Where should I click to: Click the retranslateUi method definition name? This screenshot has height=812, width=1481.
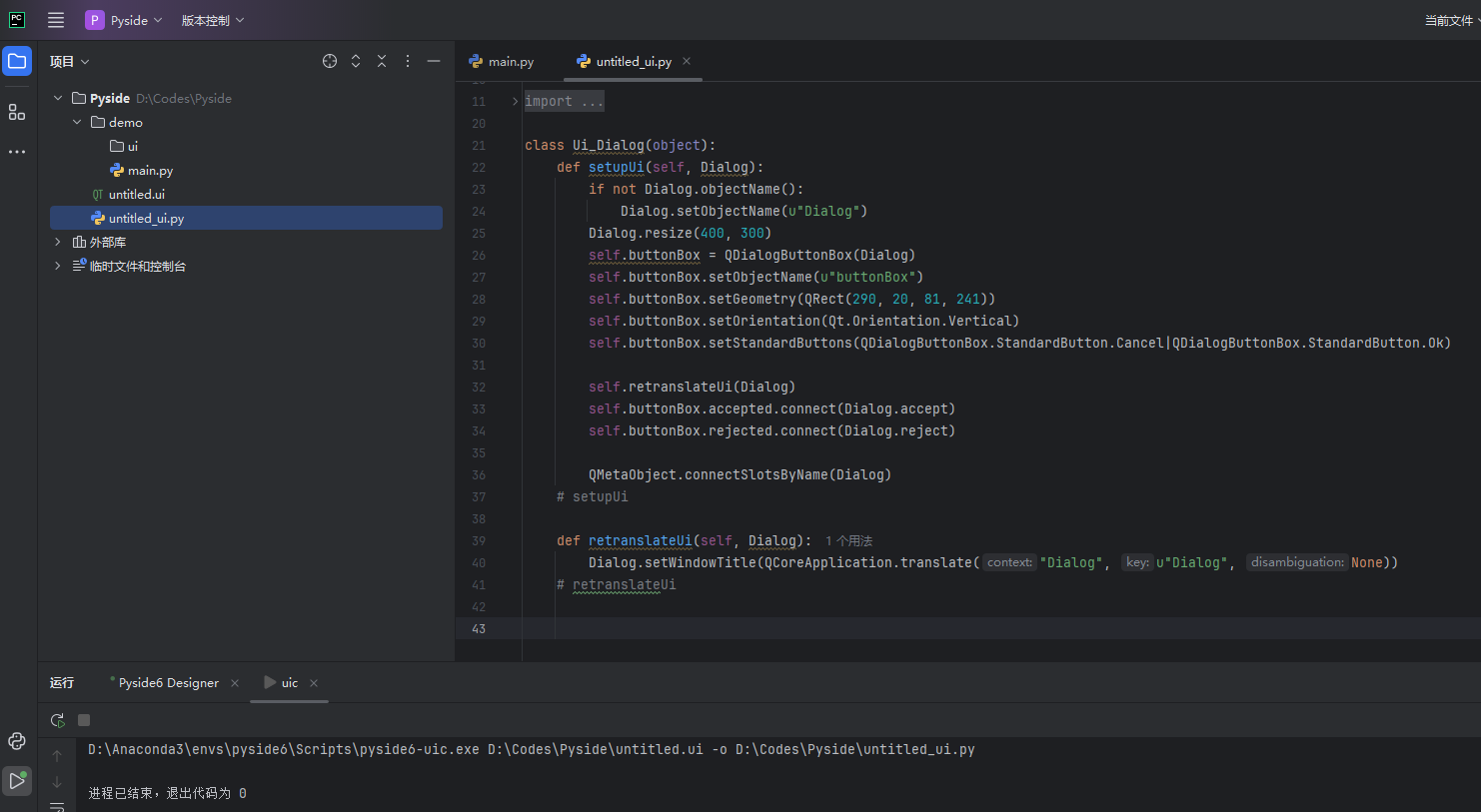641,540
